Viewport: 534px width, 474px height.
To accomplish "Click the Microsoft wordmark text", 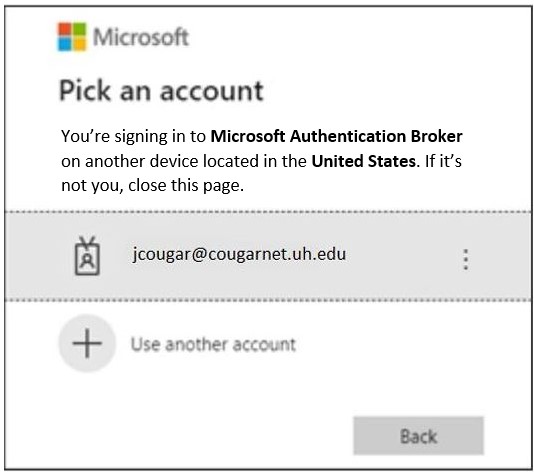I will [141, 37].
